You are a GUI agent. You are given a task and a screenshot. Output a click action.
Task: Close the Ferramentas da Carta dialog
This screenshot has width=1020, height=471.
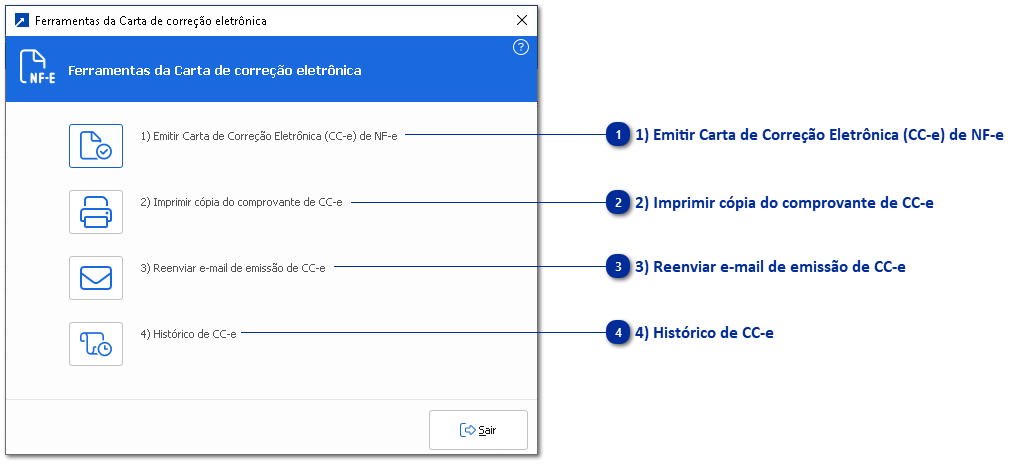521,20
